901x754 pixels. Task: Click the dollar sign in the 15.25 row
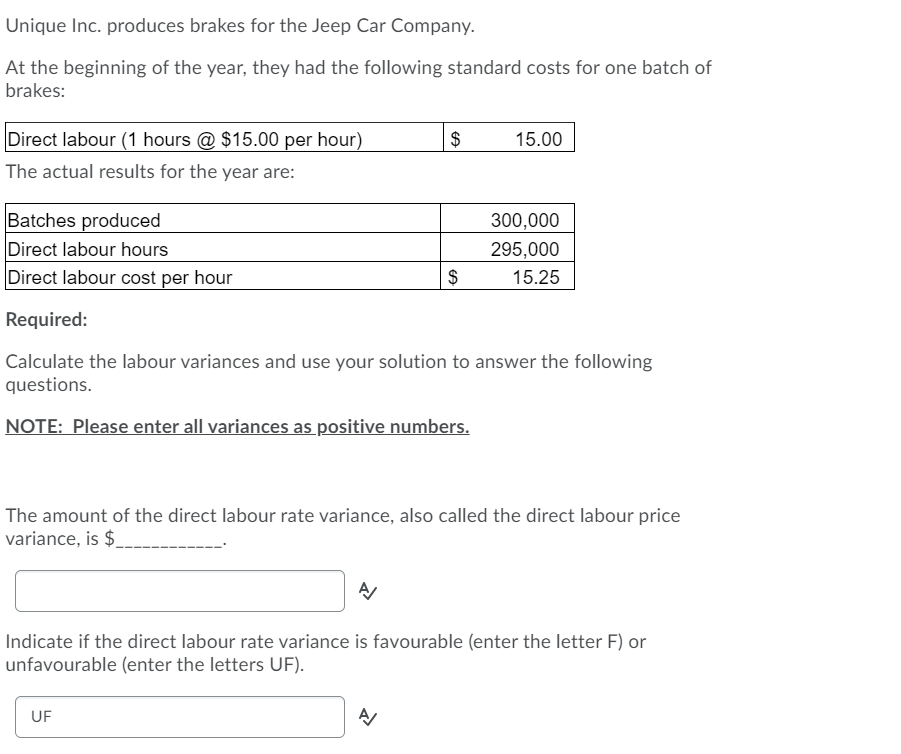click(456, 278)
